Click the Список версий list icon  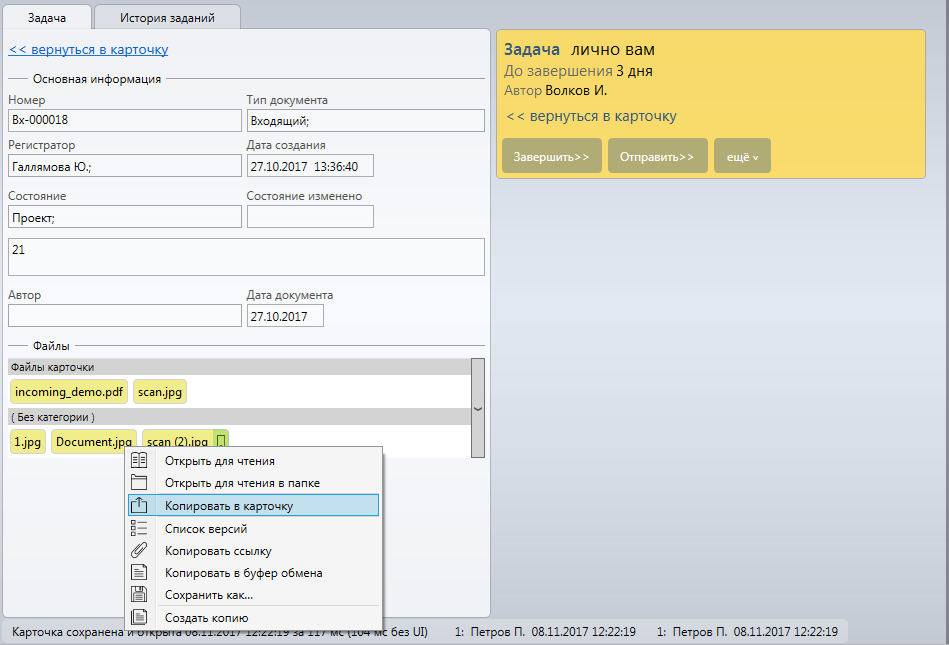click(x=140, y=528)
